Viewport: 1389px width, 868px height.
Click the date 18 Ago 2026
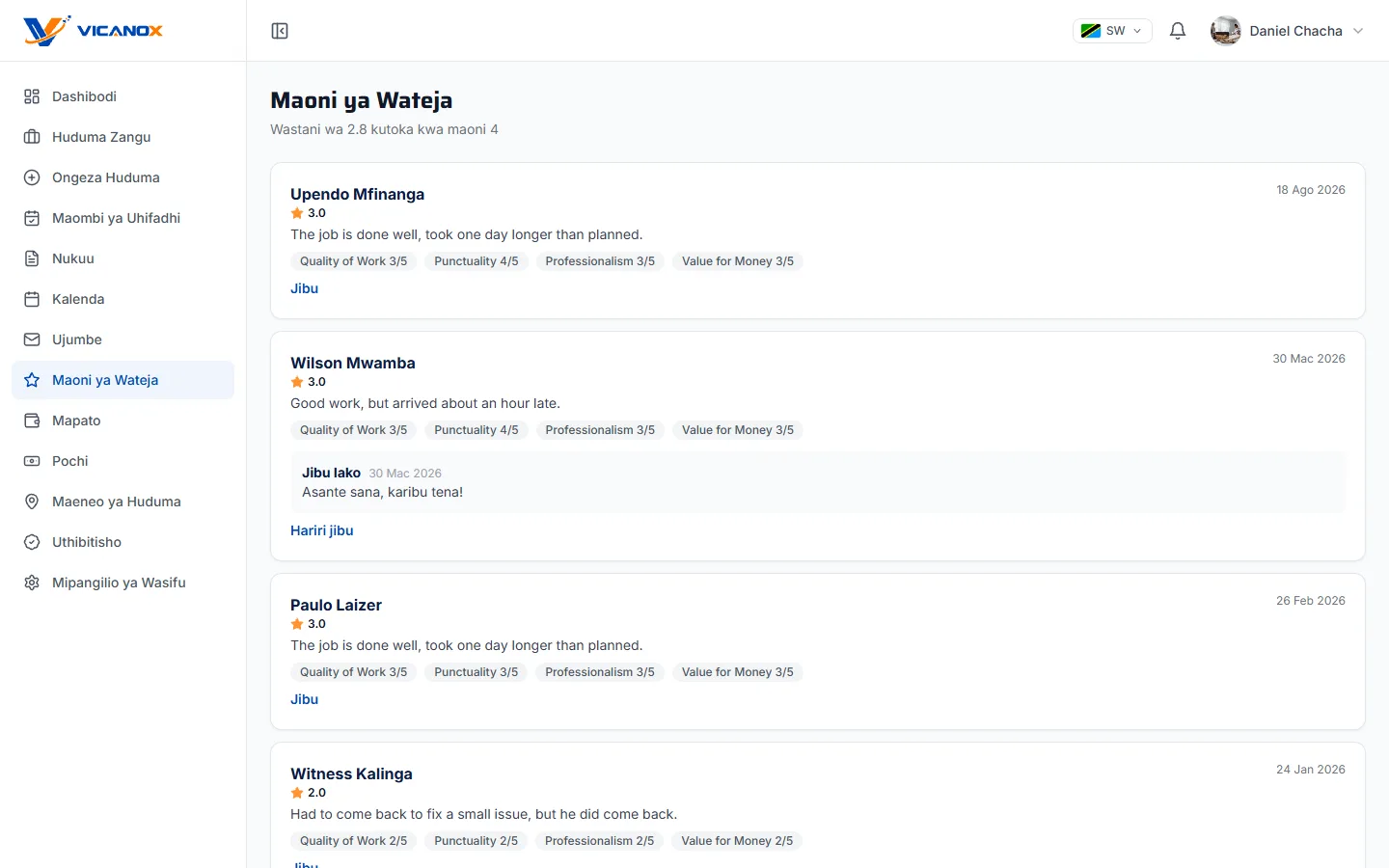[x=1311, y=190]
